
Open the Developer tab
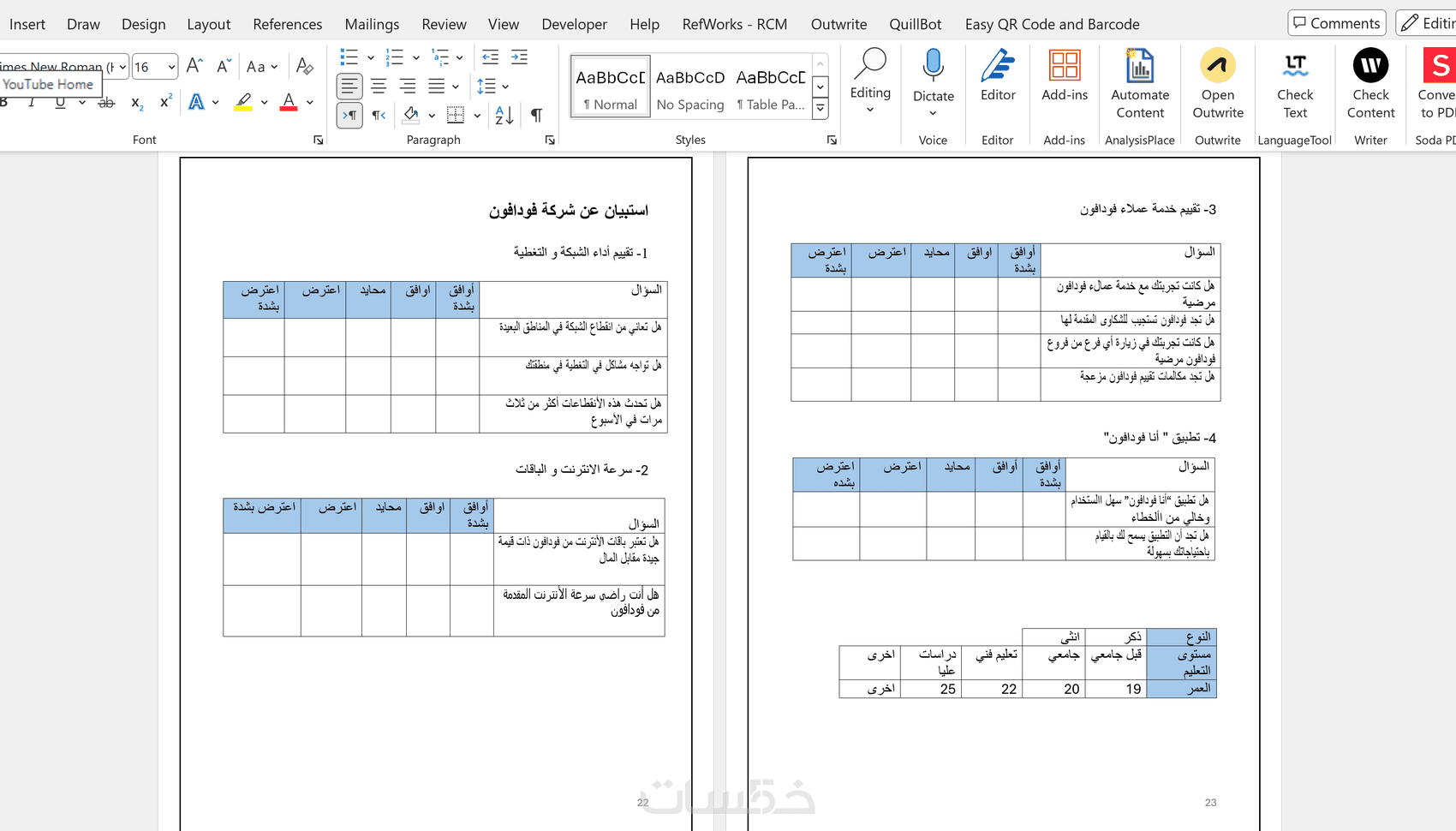(574, 24)
